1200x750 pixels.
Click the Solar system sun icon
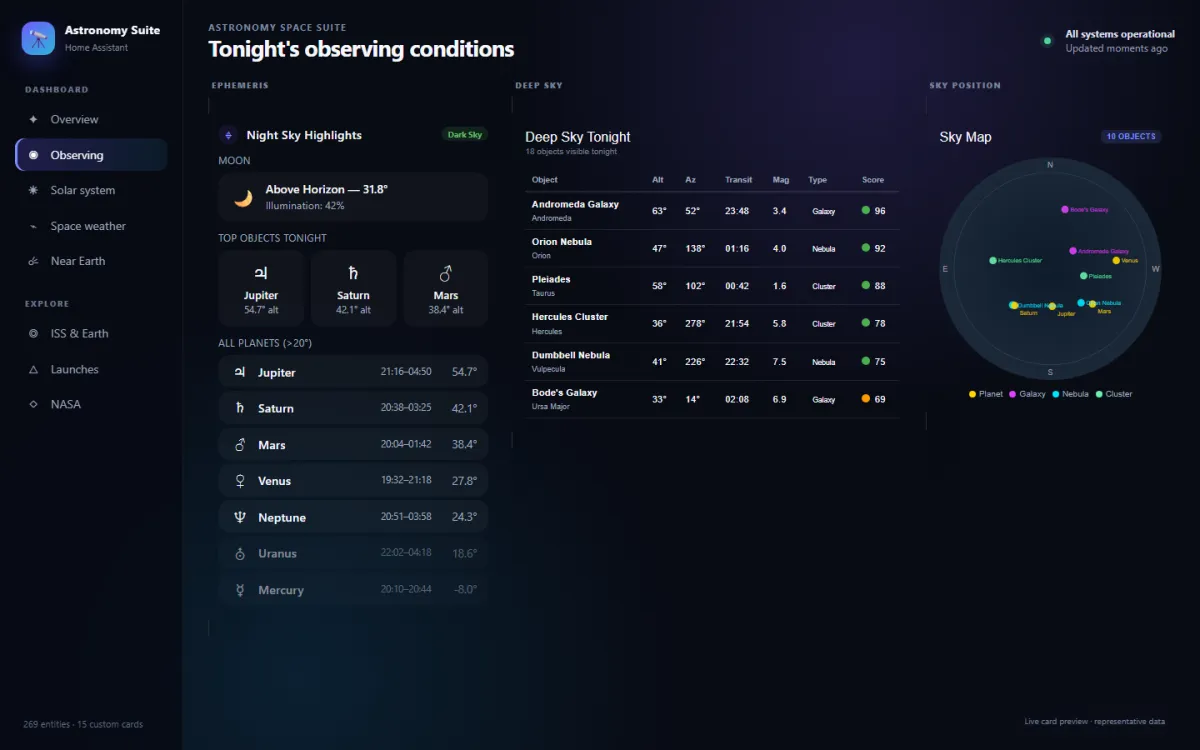tap(33, 190)
